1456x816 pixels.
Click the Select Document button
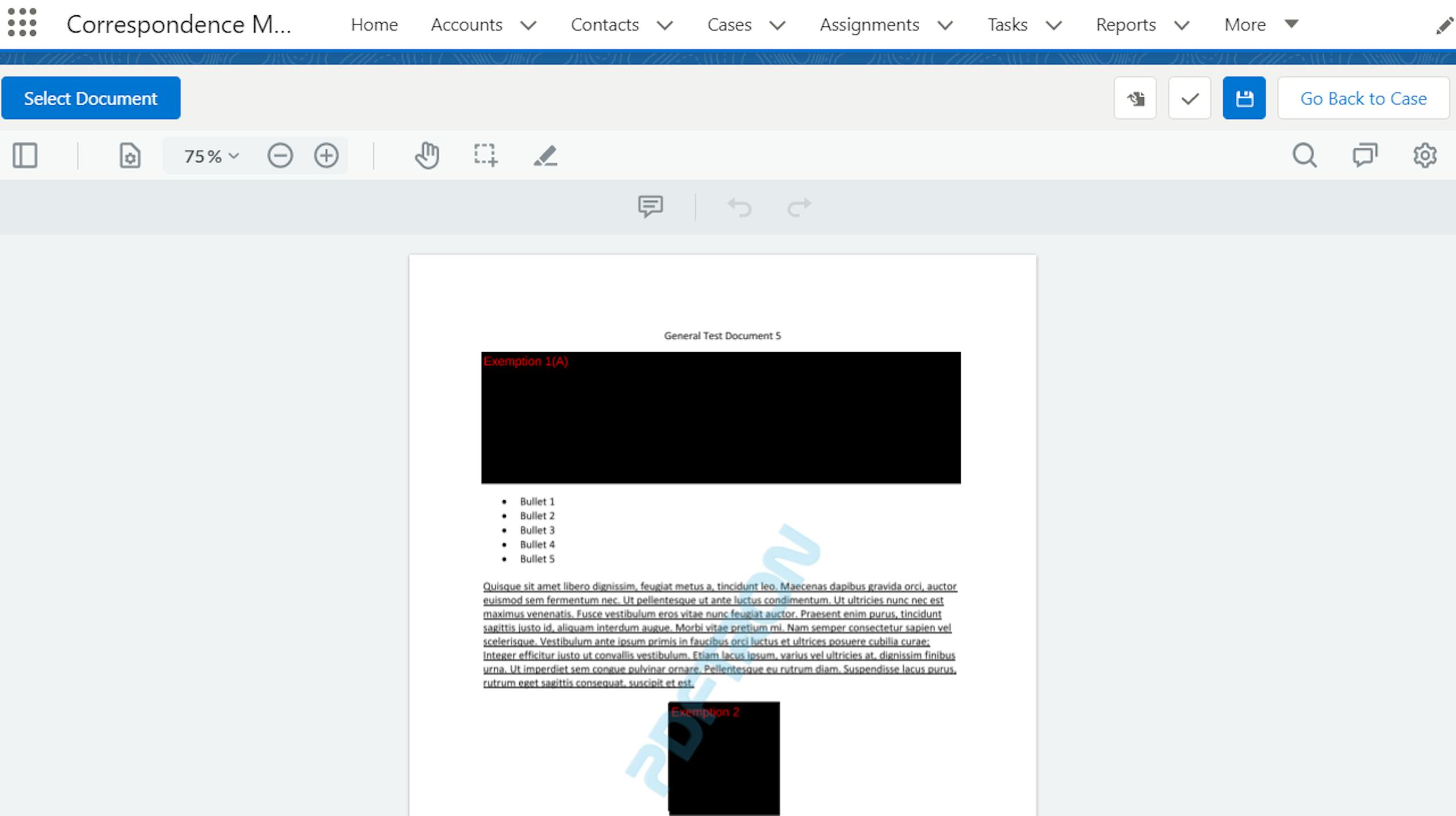90,98
